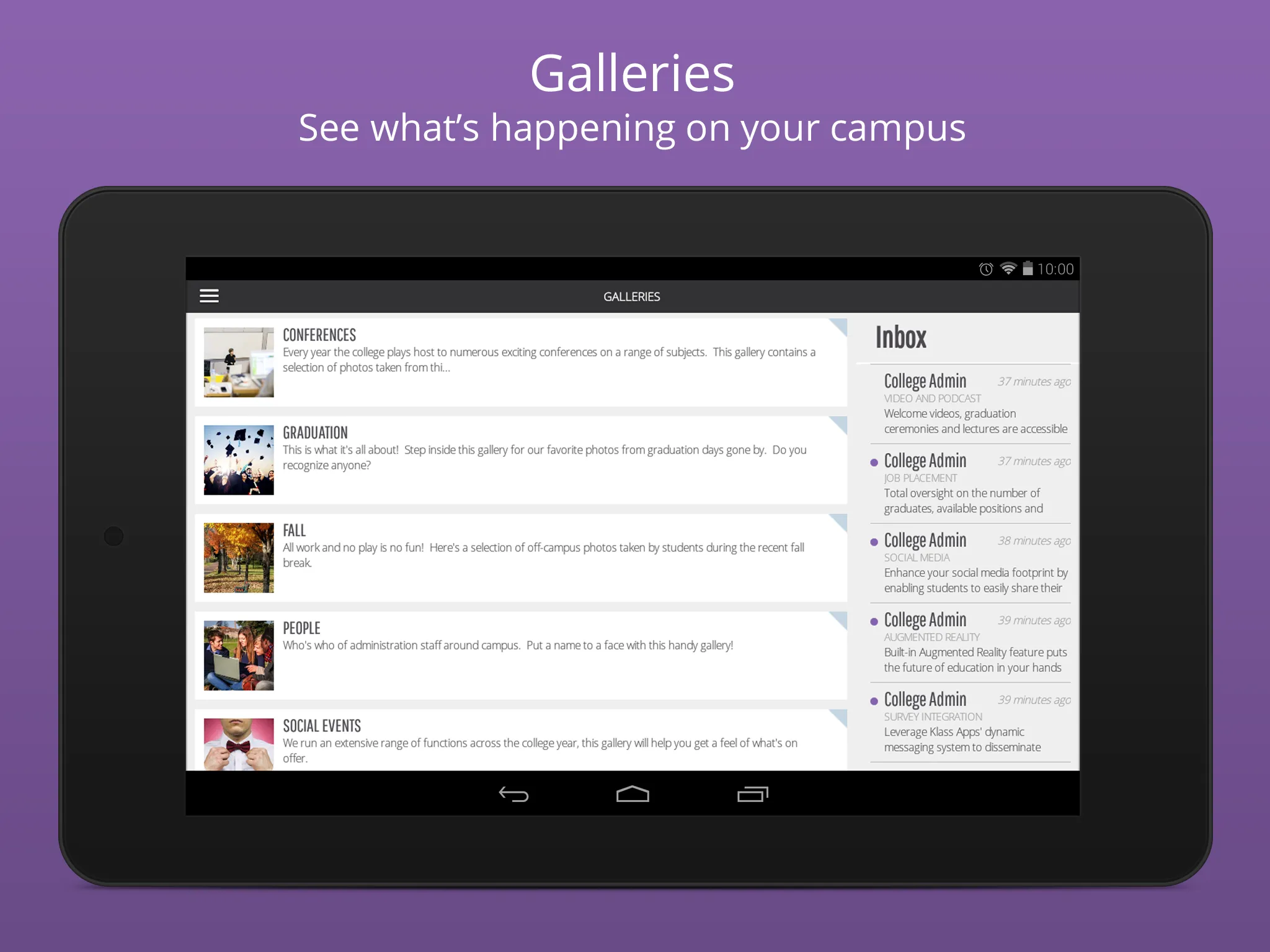Screen dimensions: 1270x952
Task: Open the hamburger menu icon
Action: click(x=209, y=295)
